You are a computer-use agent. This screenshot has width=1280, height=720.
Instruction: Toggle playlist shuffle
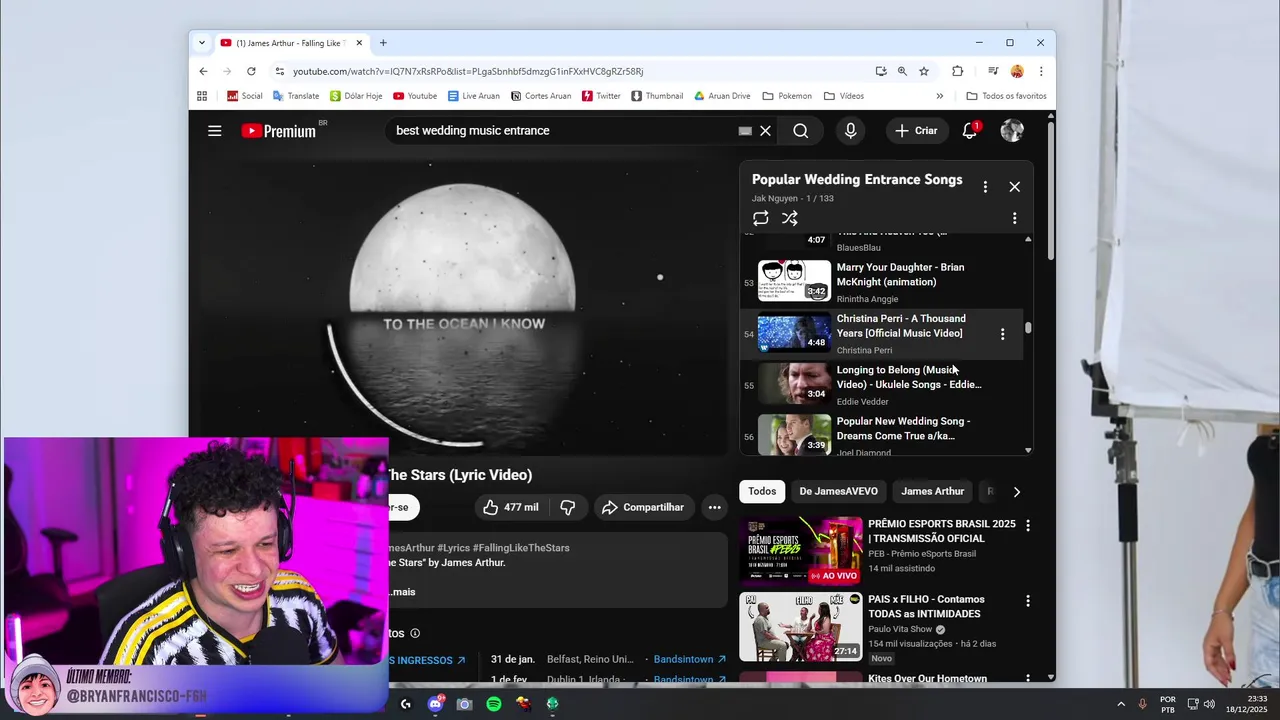[790, 218]
